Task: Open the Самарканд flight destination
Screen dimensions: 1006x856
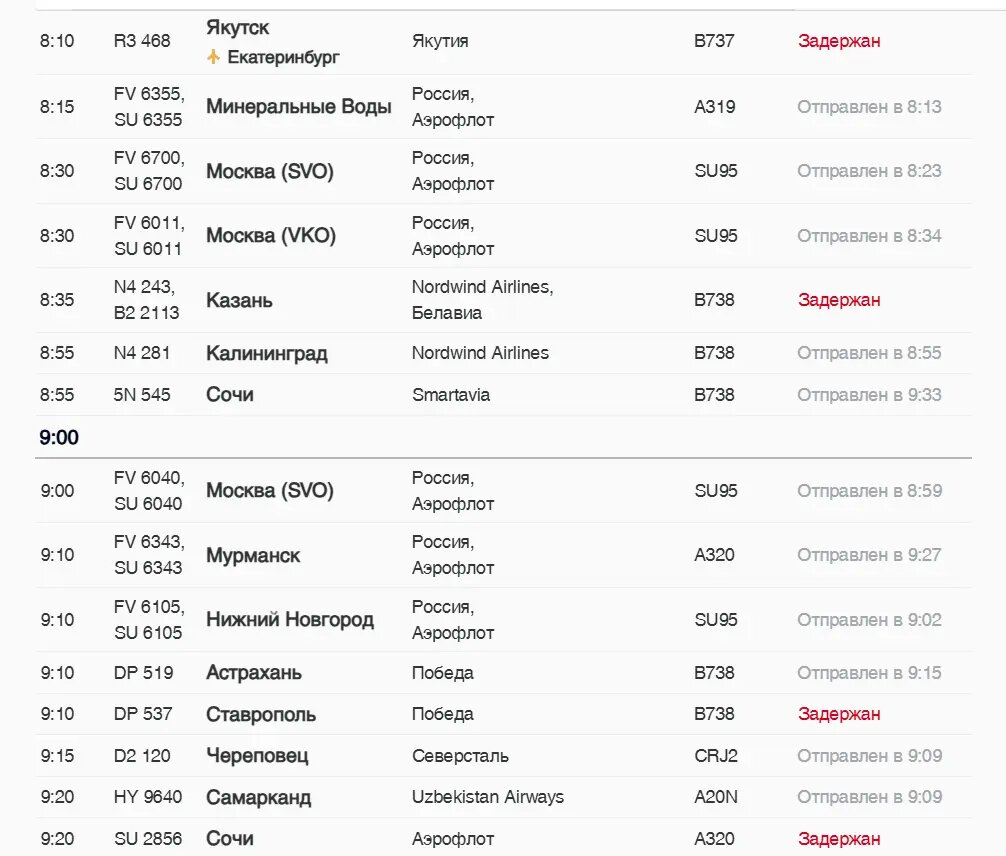Action: pyautogui.click(x=258, y=798)
